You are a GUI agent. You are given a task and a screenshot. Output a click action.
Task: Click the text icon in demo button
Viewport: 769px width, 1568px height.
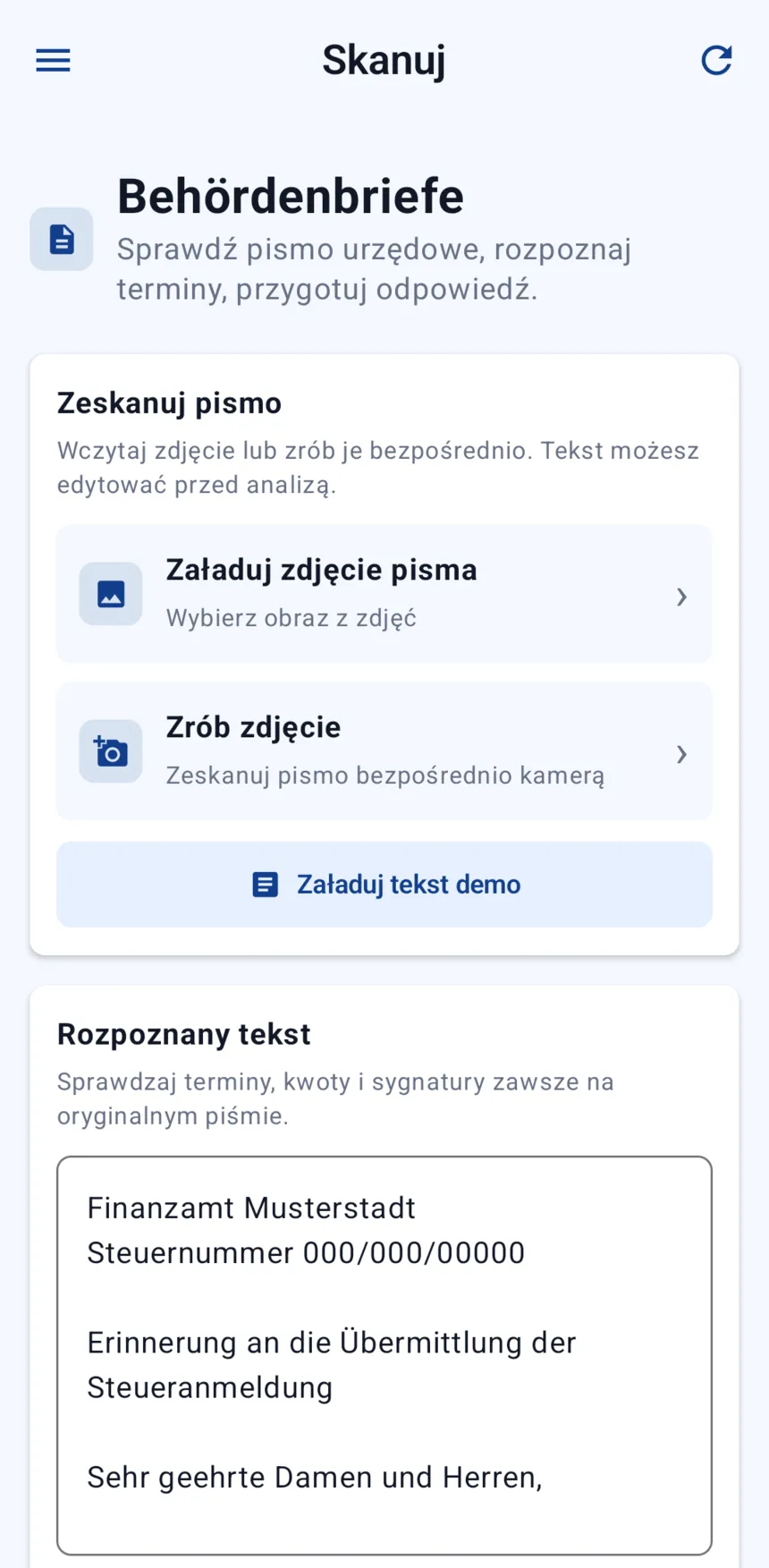click(x=266, y=885)
